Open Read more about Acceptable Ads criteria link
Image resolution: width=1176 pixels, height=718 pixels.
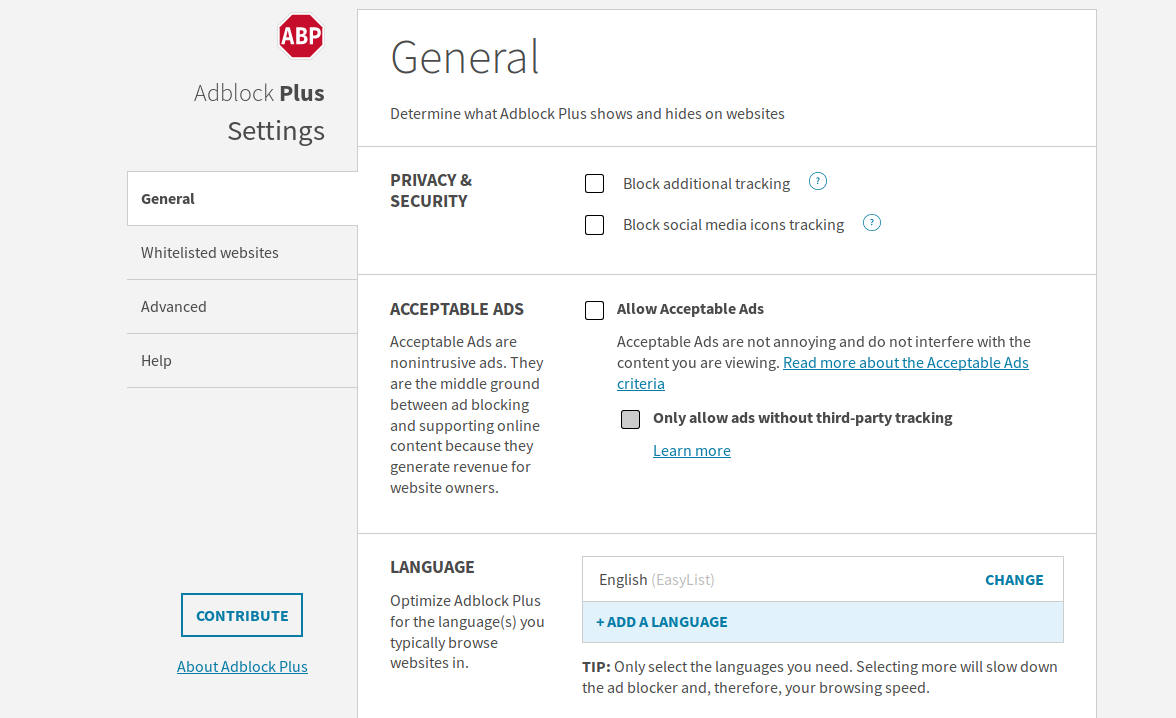click(823, 373)
